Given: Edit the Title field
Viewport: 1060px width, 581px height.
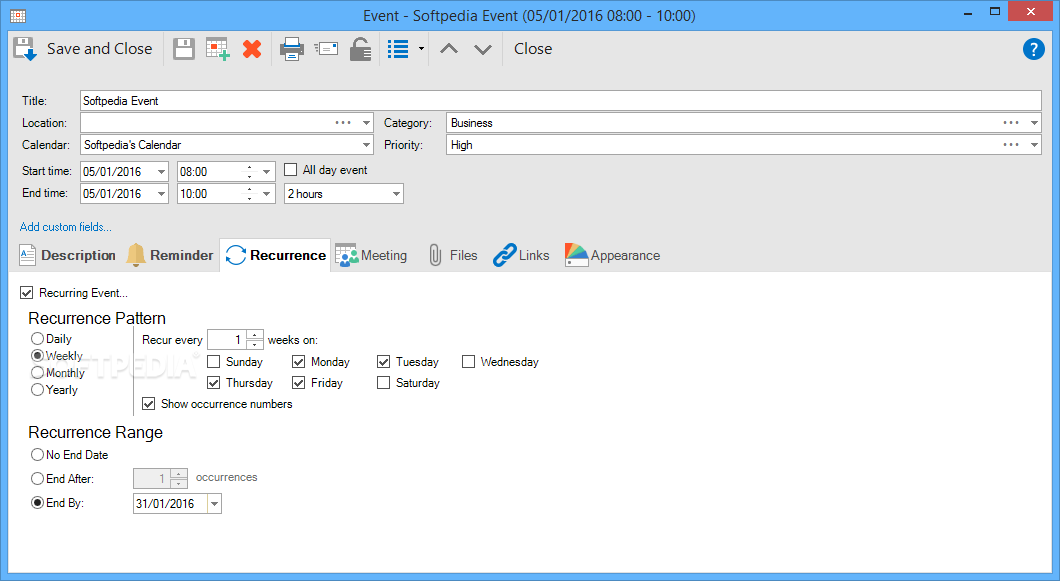Looking at the screenshot, I should coord(560,101).
